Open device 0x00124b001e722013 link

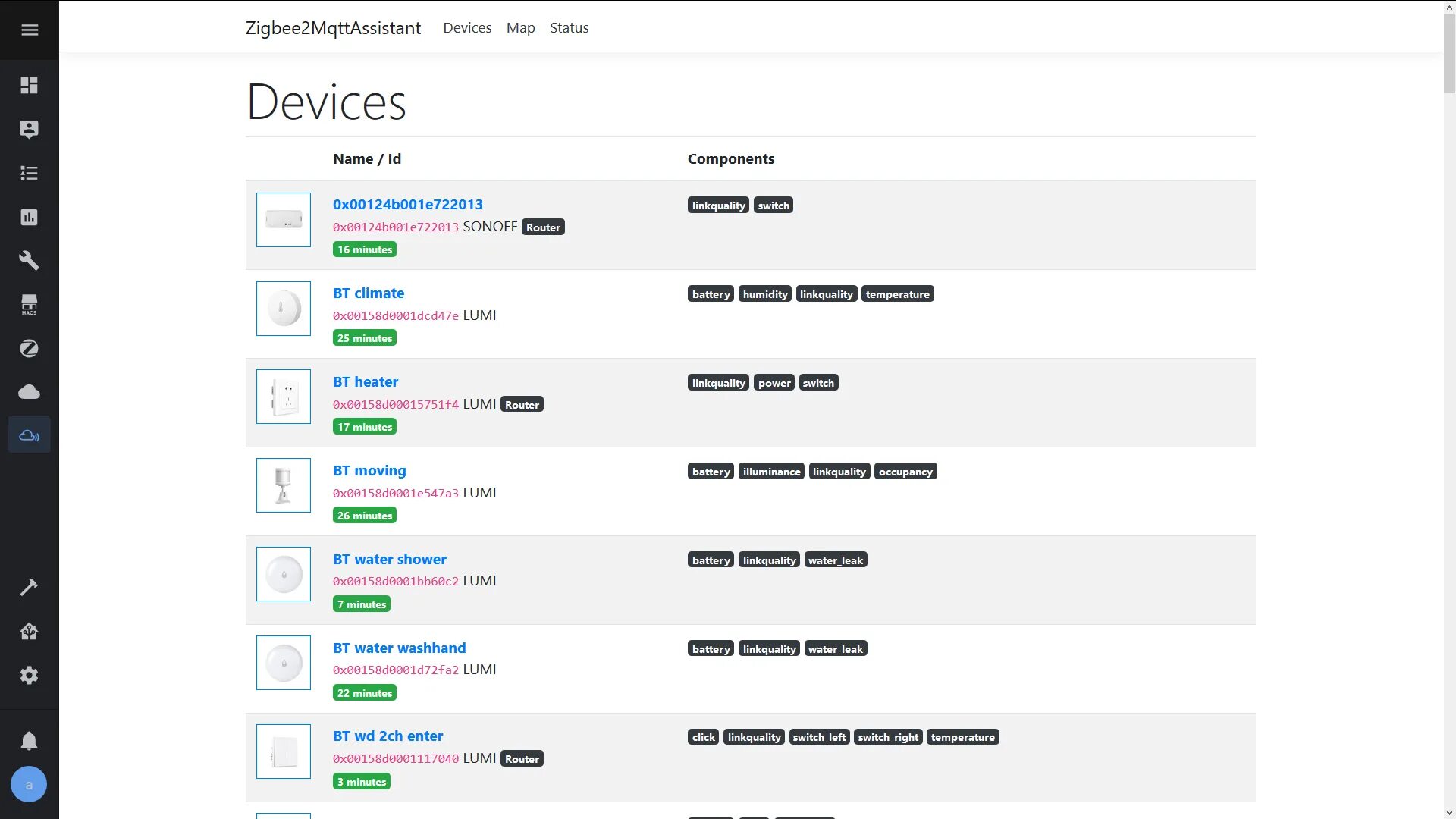coord(408,204)
